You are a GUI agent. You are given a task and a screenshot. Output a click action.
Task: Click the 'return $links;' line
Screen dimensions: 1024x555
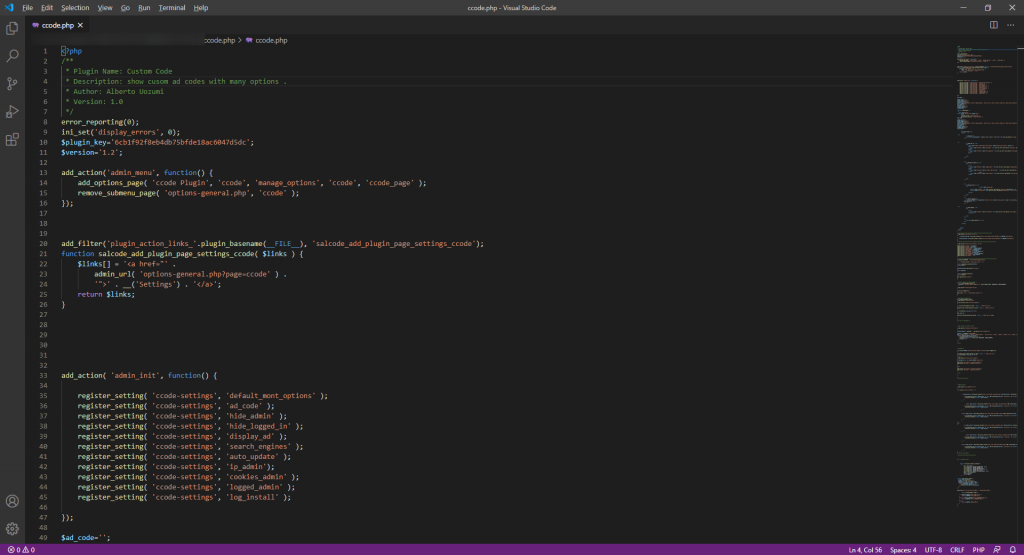click(106, 294)
